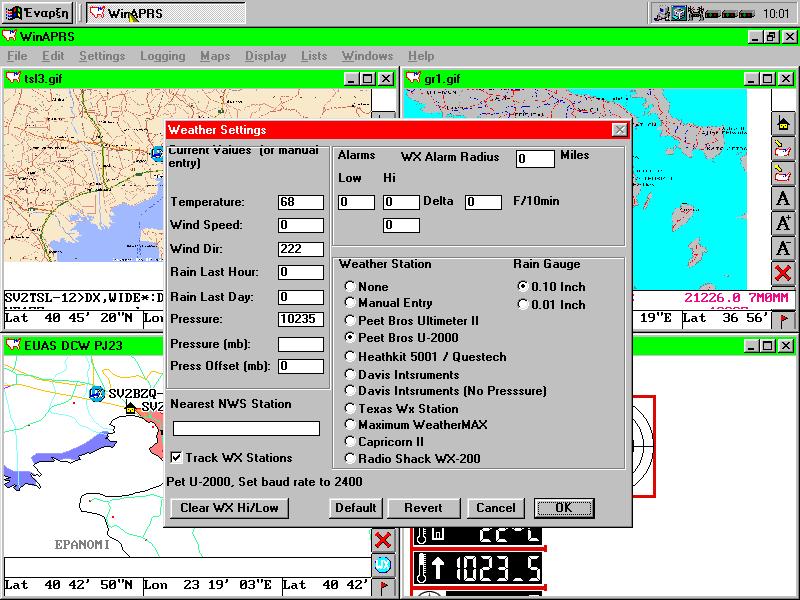Click the Clear WX Hi/Low button
800x600 pixels.
[x=230, y=508]
